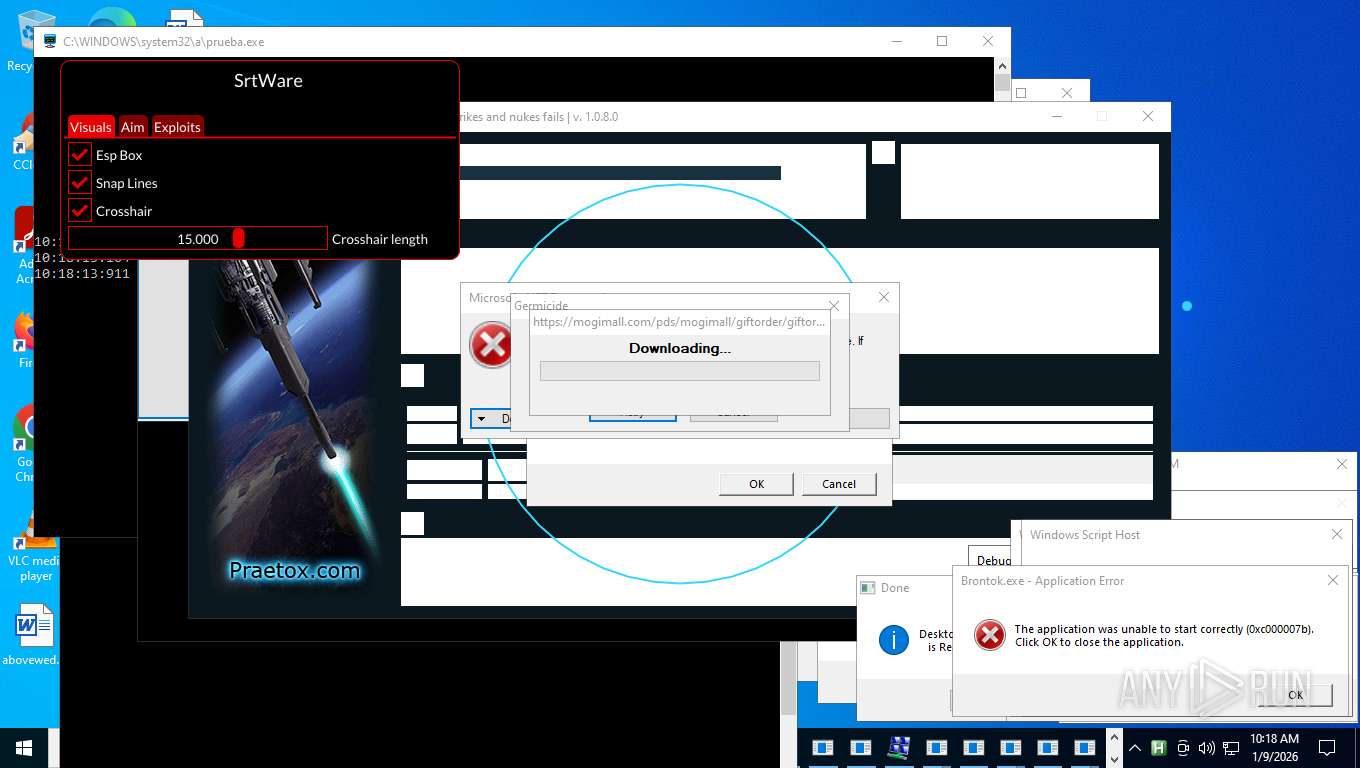This screenshot has height=768, width=1360.
Task: Click the Praetox.com logo text
Action: 294,571
